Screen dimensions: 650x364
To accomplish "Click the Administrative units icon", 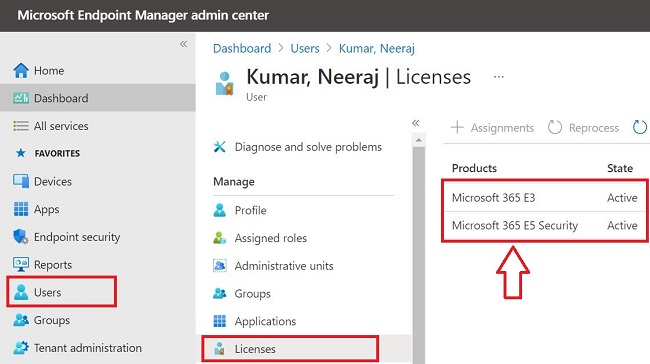I will pyautogui.click(x=220, y=266).
